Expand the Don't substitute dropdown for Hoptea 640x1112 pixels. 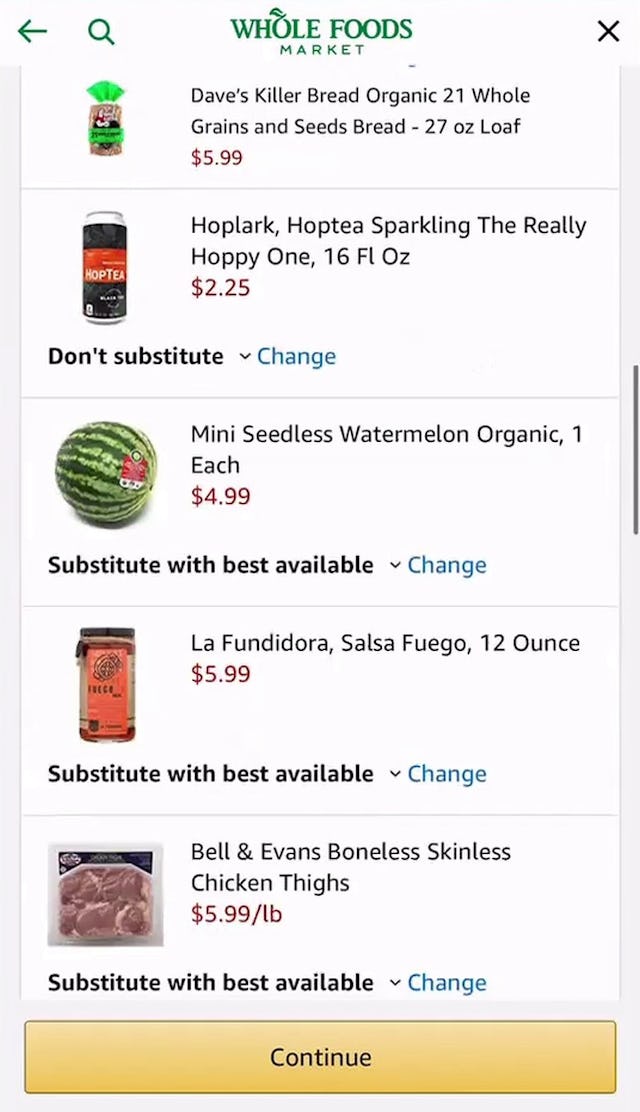pyautogui.click(x=146, y=356)
